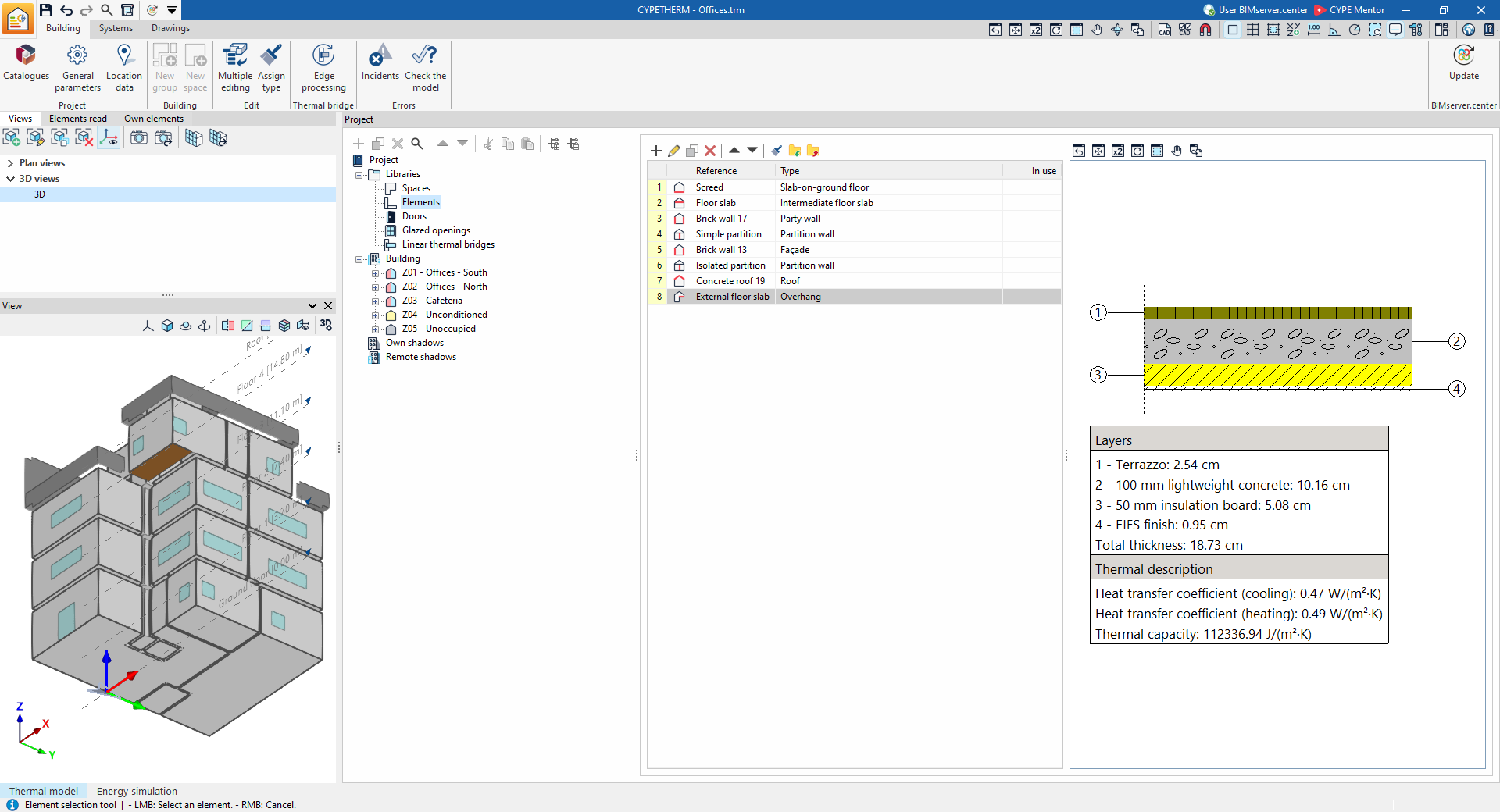Select the Concrete roof 19 row
The width and height of the screenshot is (1500, 812).
[854, 281]
